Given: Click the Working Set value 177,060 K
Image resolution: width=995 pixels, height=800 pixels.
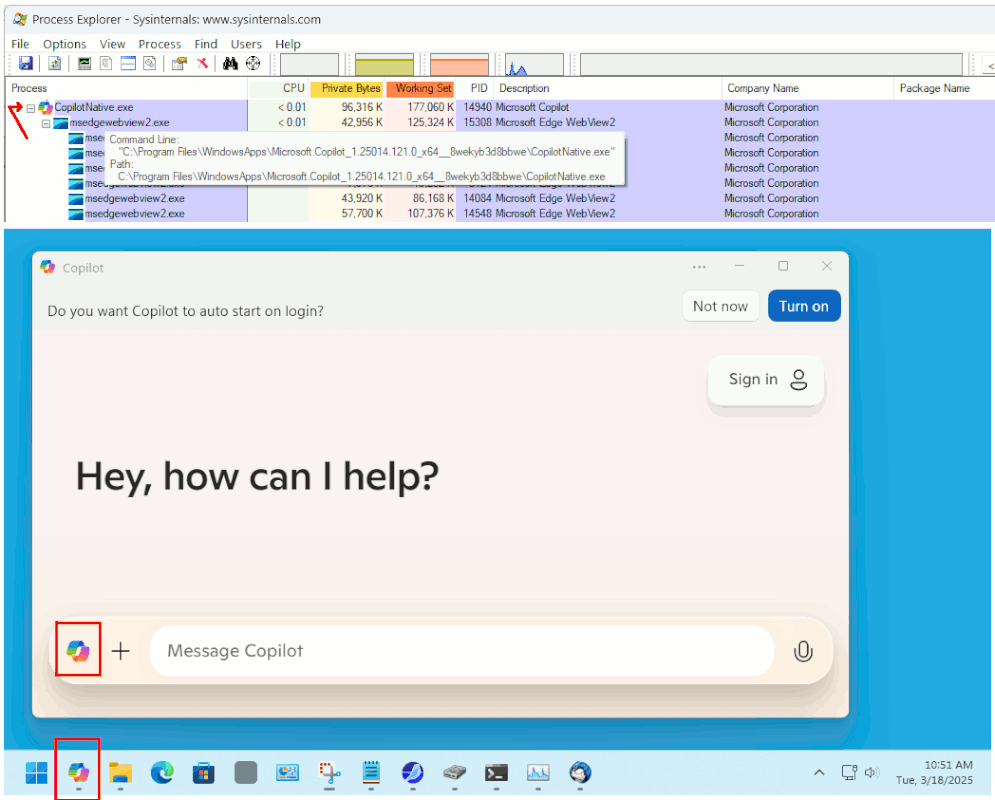Looking at the screenshot, I should [x=430, y=107].
